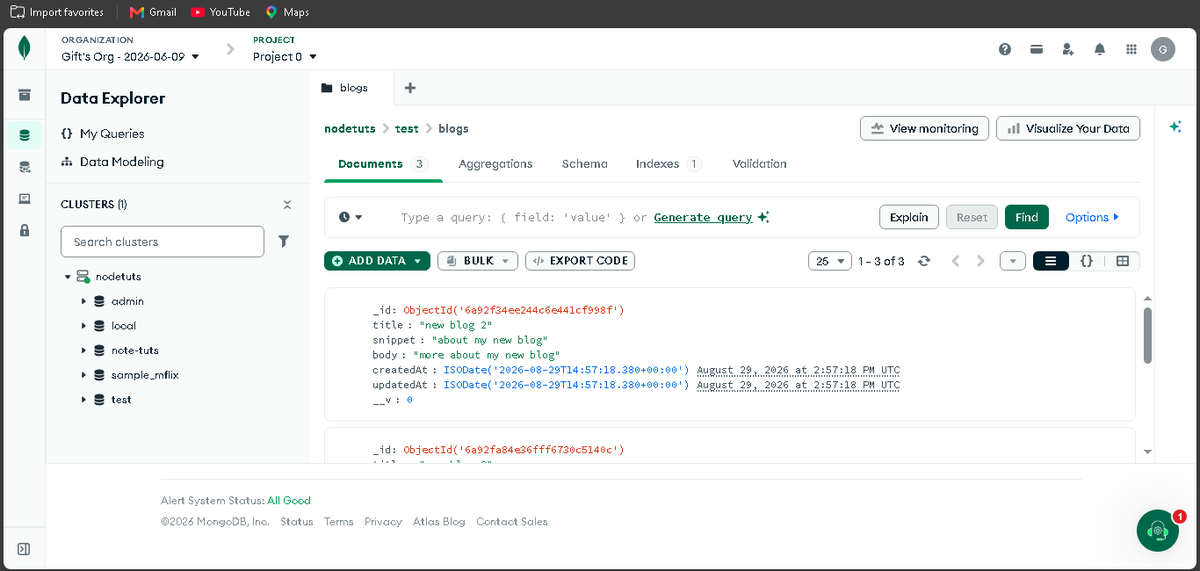Expand the test database
Viewport: 1200px width, 571px height.
84,399
